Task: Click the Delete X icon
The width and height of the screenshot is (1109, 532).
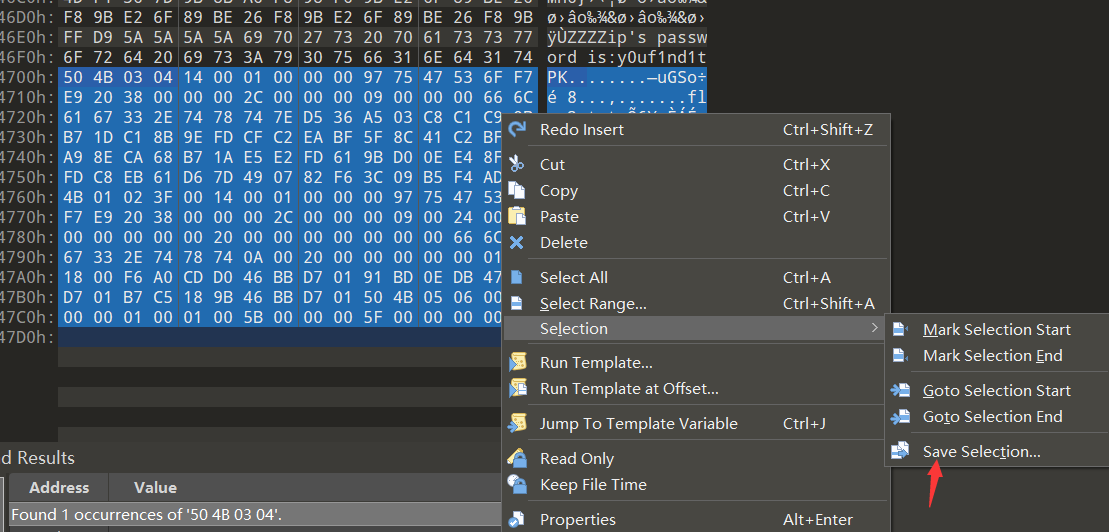Action: pos(517,242)
